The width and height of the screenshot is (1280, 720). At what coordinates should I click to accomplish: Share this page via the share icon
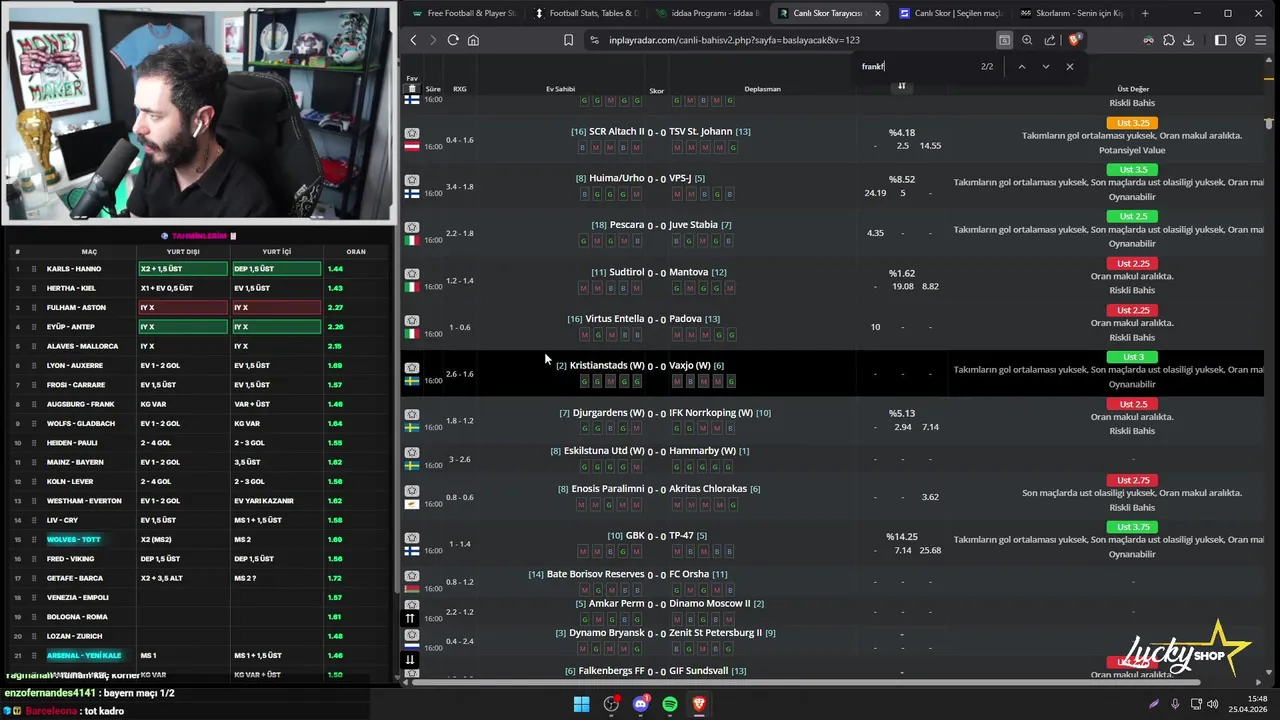(1050, 40)
